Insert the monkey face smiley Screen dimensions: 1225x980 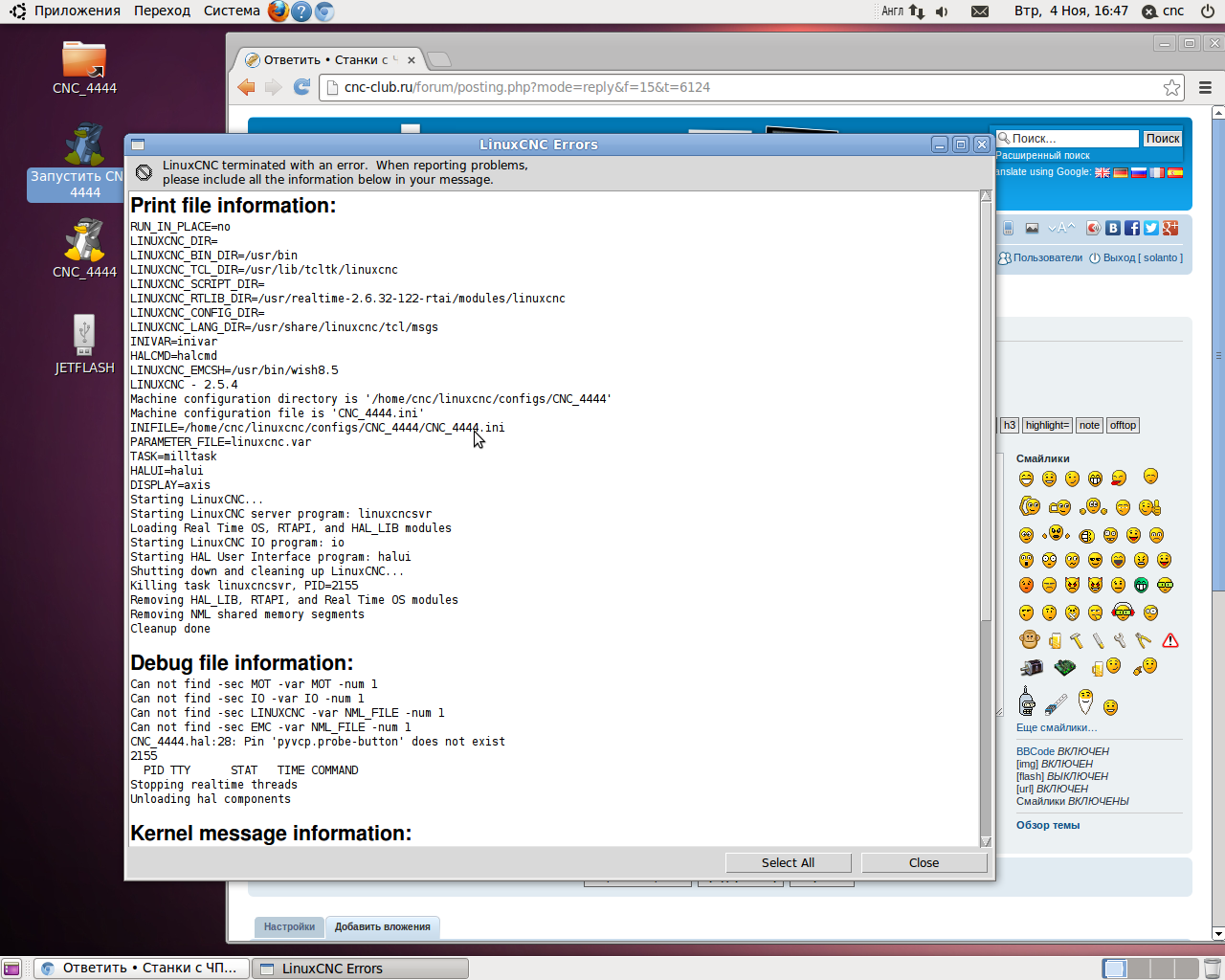click(x=1029, y=639)
